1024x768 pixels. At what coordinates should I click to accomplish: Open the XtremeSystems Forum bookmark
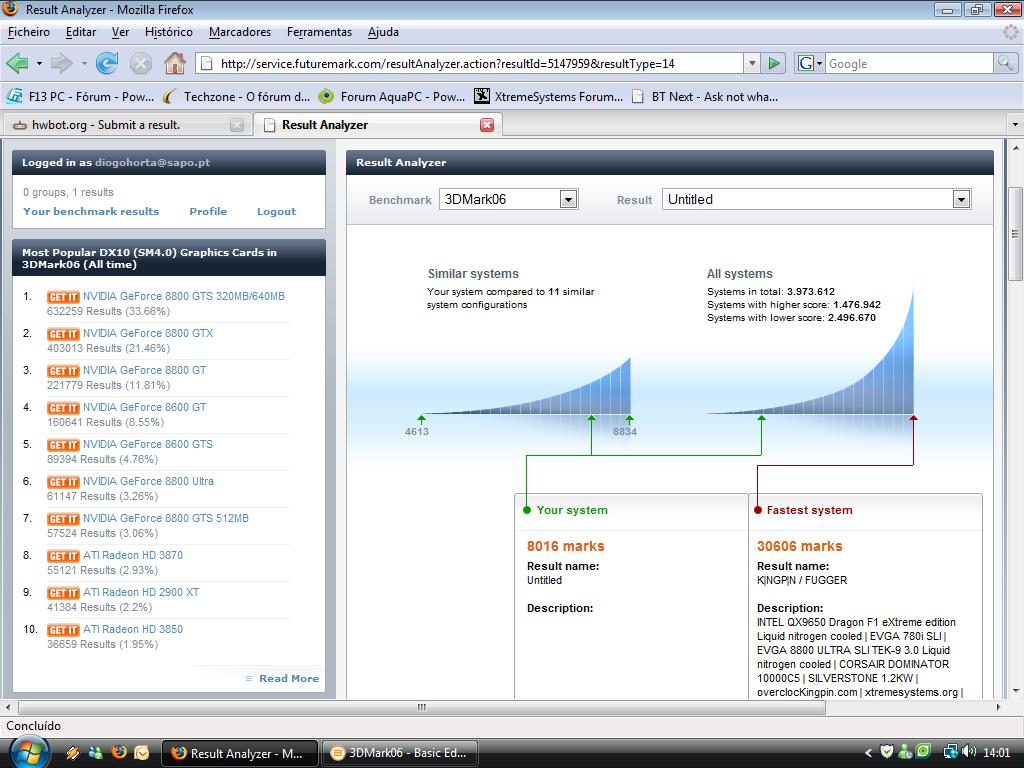point(549,97)
